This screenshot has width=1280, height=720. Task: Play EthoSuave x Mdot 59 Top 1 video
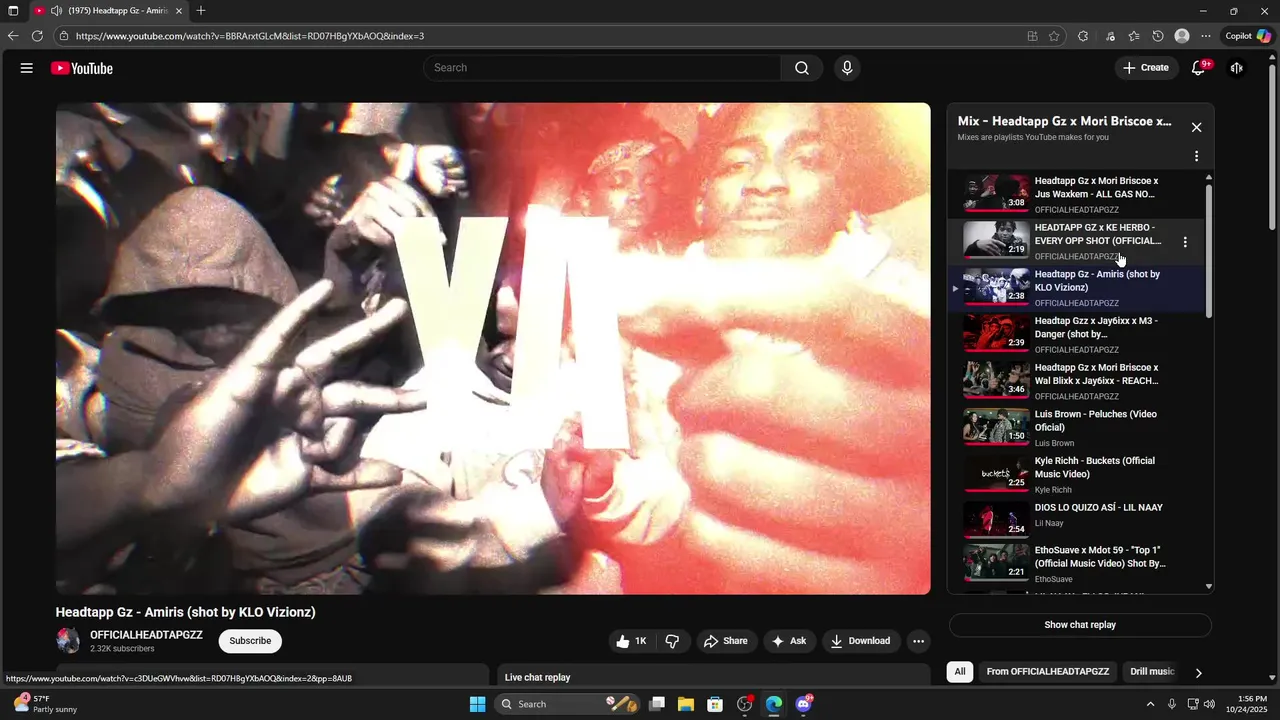(1078, 563)
